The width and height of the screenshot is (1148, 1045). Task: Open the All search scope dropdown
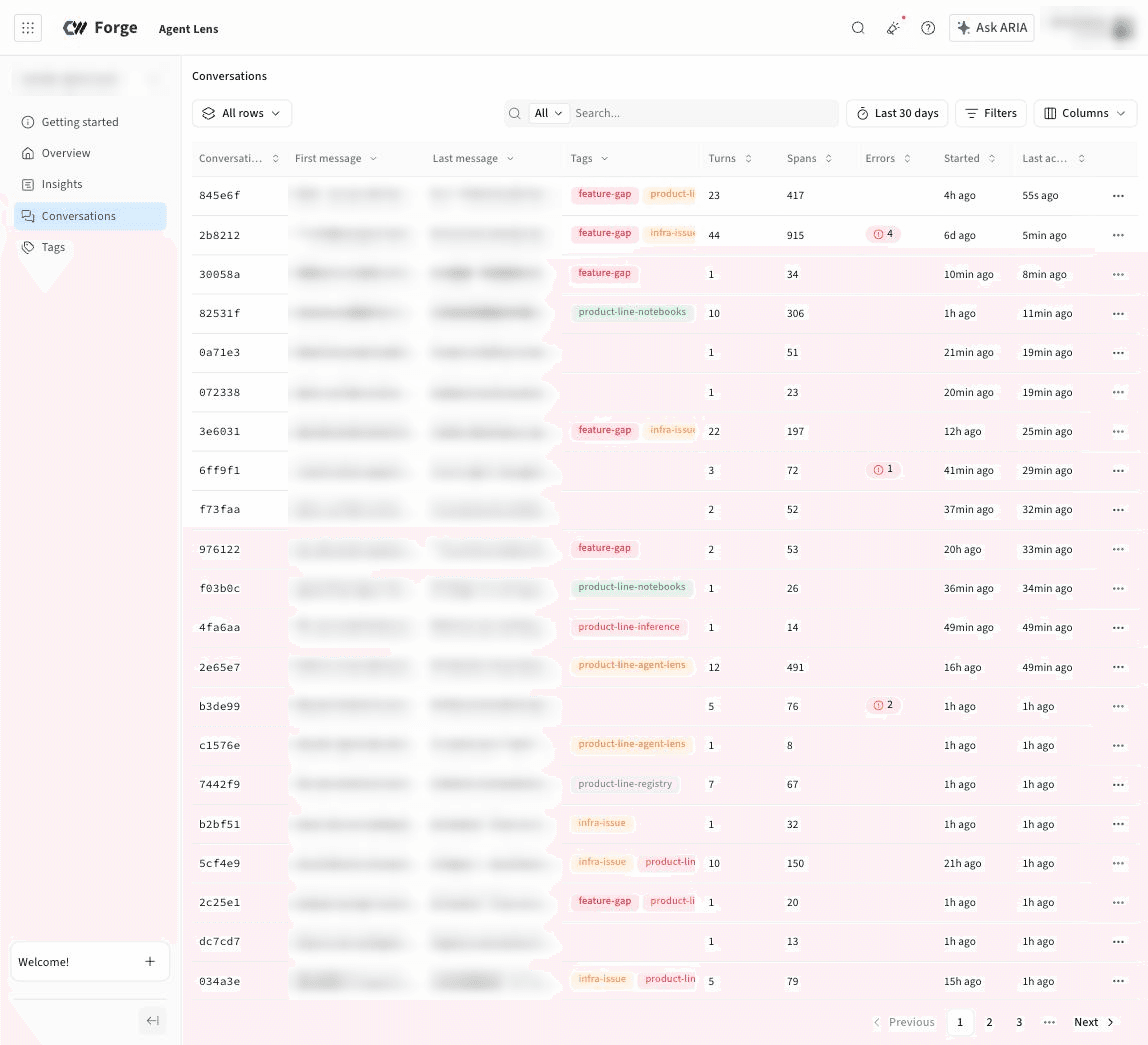(548, 114)
